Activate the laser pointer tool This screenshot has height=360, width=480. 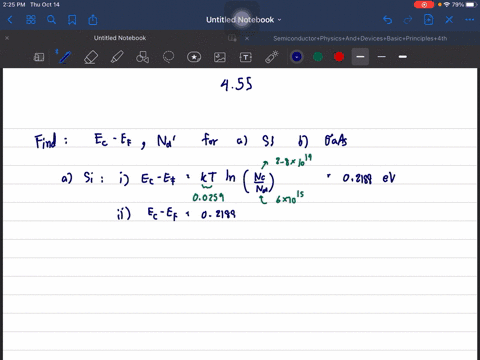click(272, 57)
